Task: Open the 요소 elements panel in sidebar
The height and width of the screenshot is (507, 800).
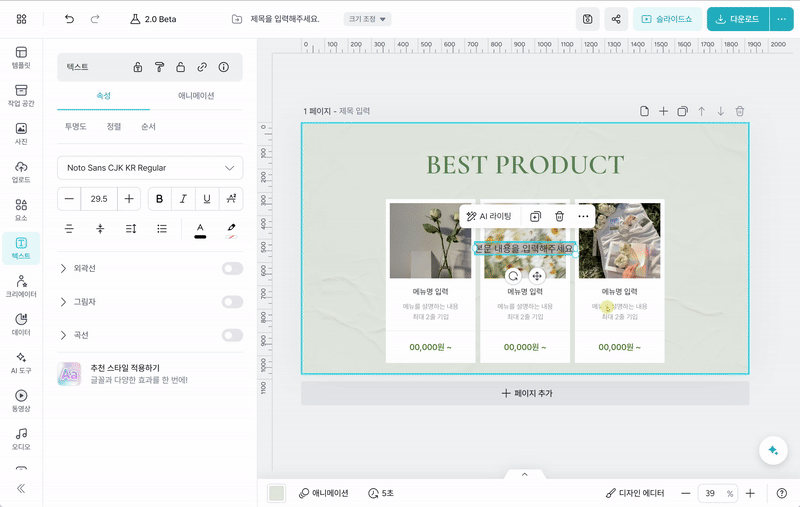Action: pyautogui.click(x=21, y=209)
